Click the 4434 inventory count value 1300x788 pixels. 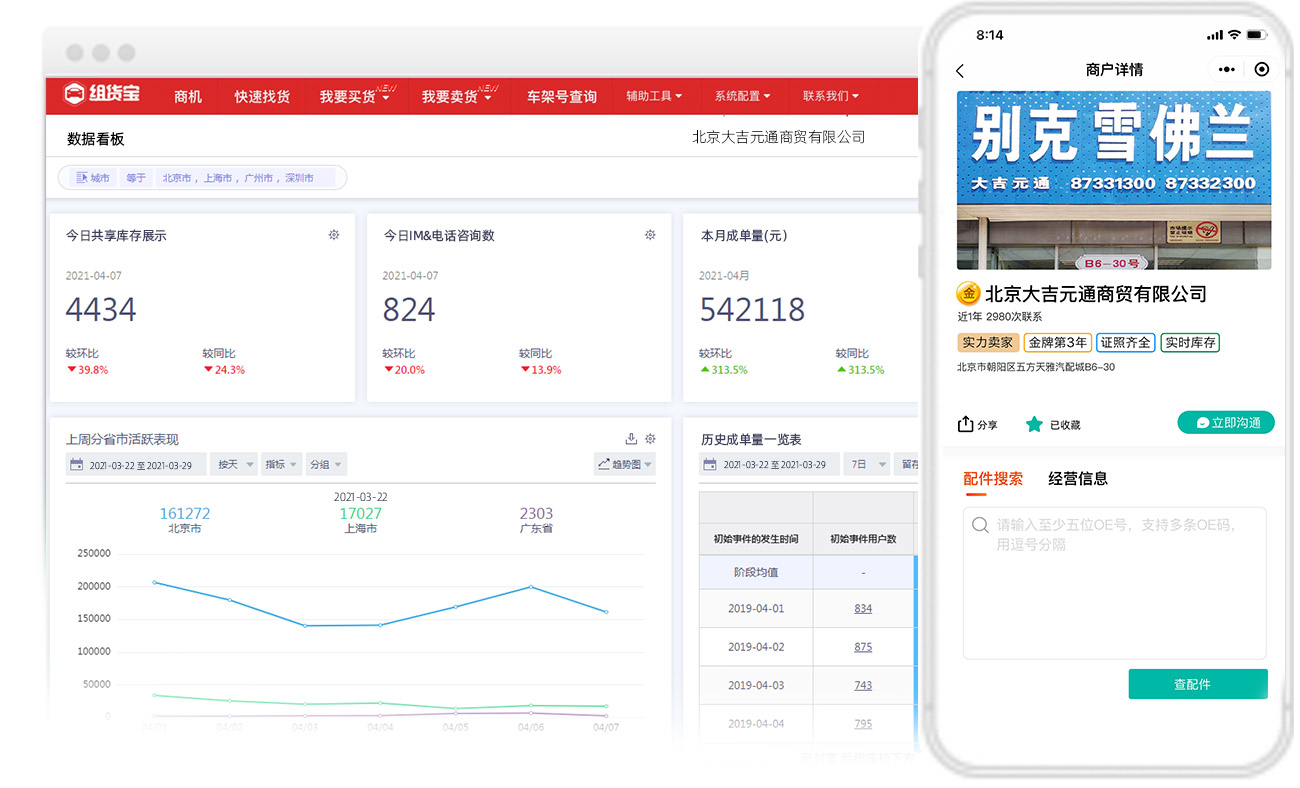(100, 310)
